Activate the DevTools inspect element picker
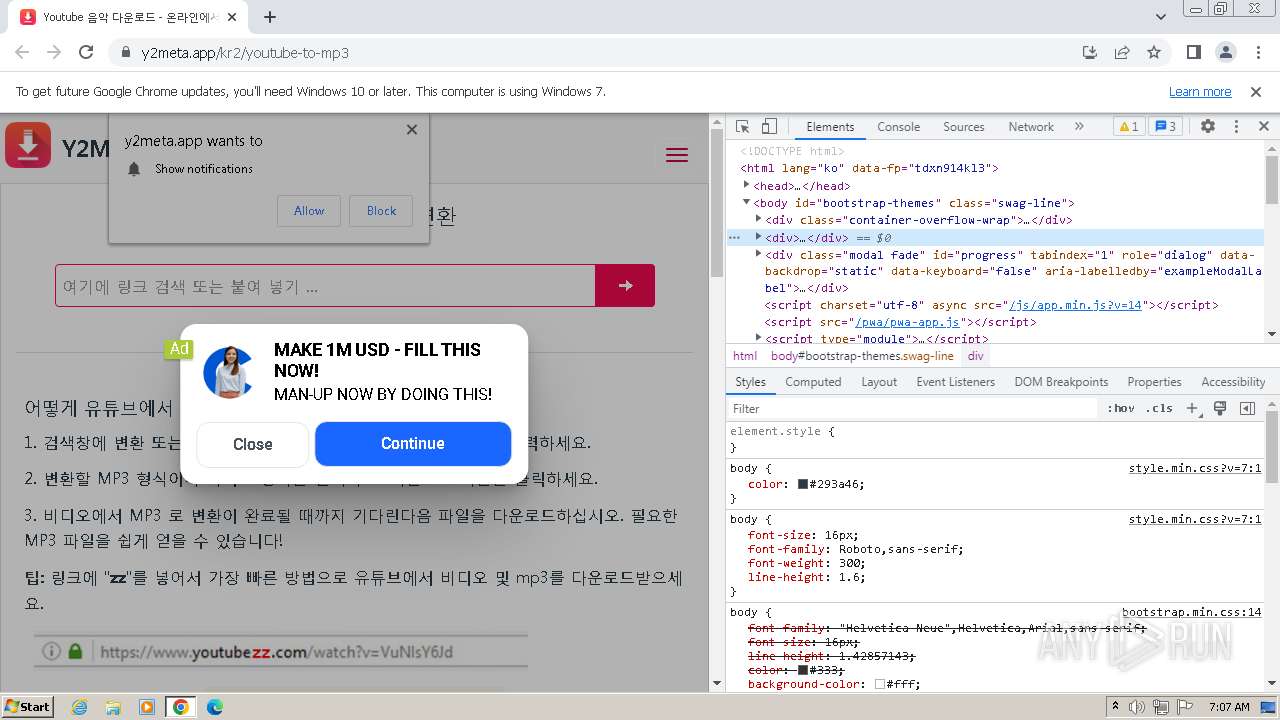The image size is (1280, 720). click(x=742, y=127)
